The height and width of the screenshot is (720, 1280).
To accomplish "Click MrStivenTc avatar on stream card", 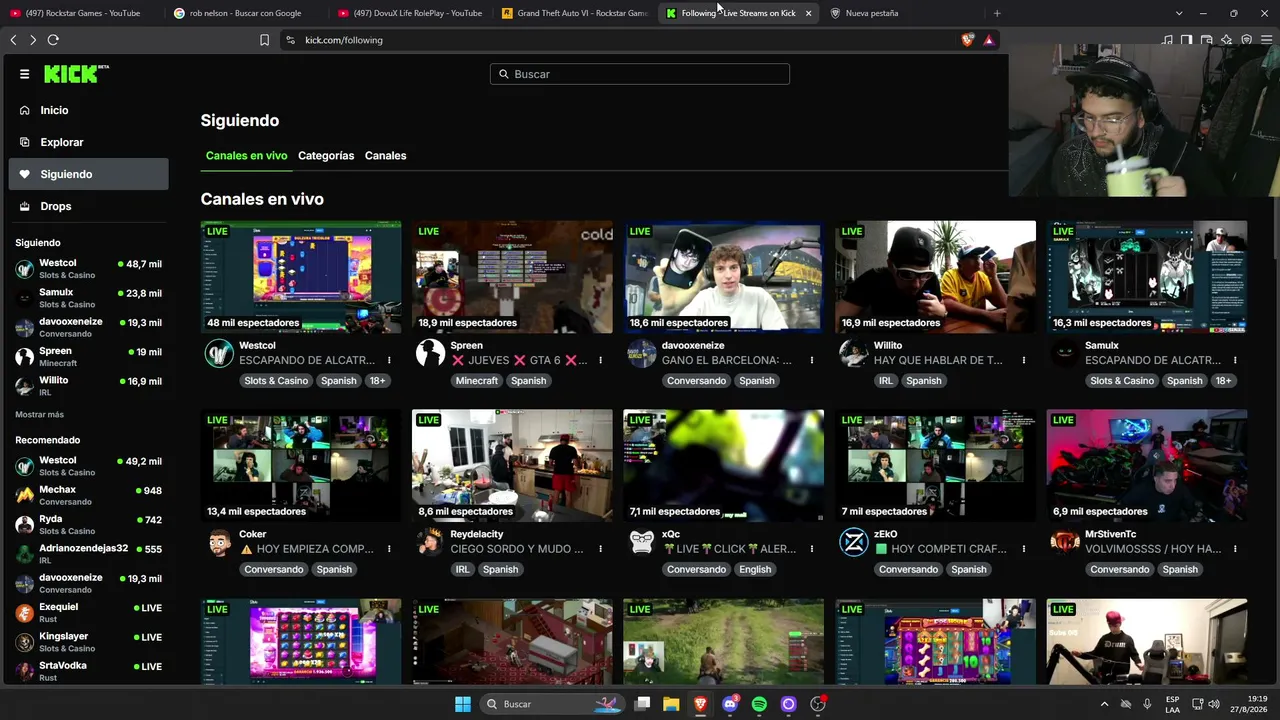I will click(x=1064, y=542).
